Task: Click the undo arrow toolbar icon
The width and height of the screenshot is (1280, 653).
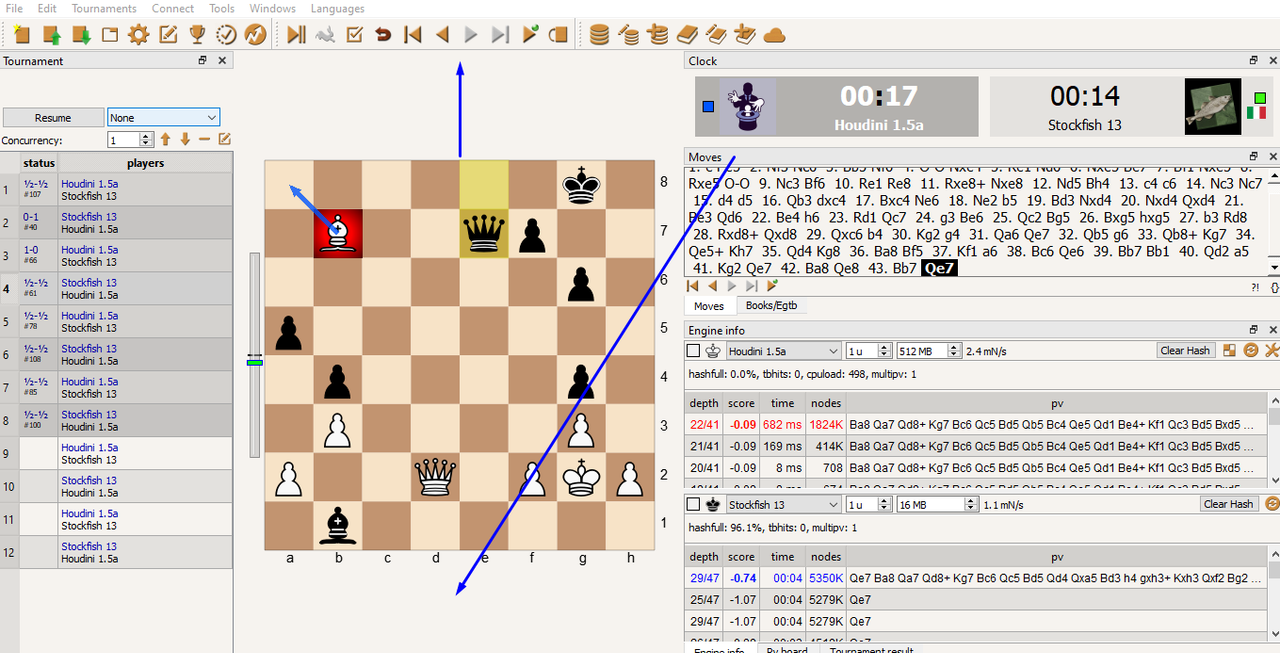Action: [383, 34]
